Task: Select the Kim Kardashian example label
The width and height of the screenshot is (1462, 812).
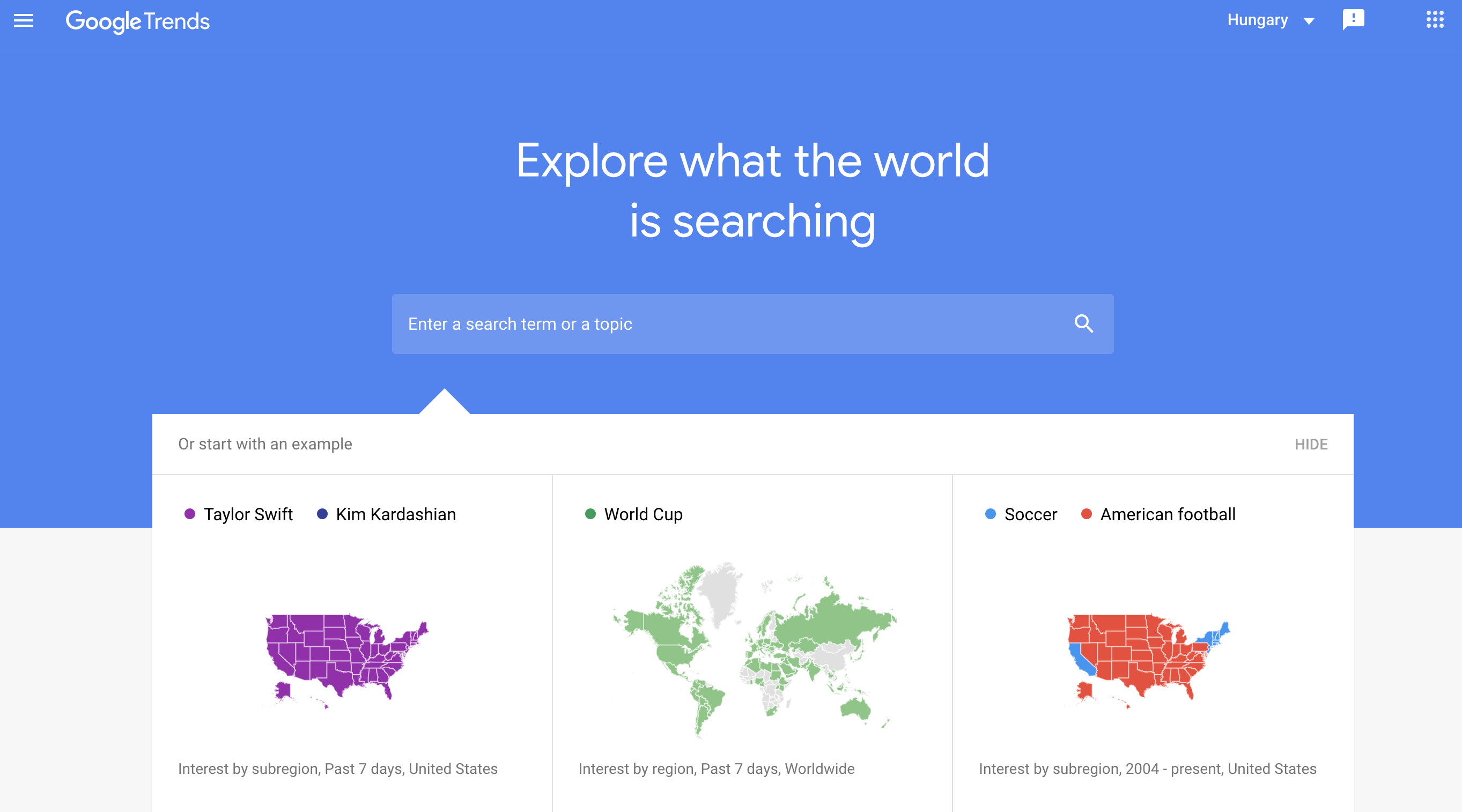Action: click(396, 515)
